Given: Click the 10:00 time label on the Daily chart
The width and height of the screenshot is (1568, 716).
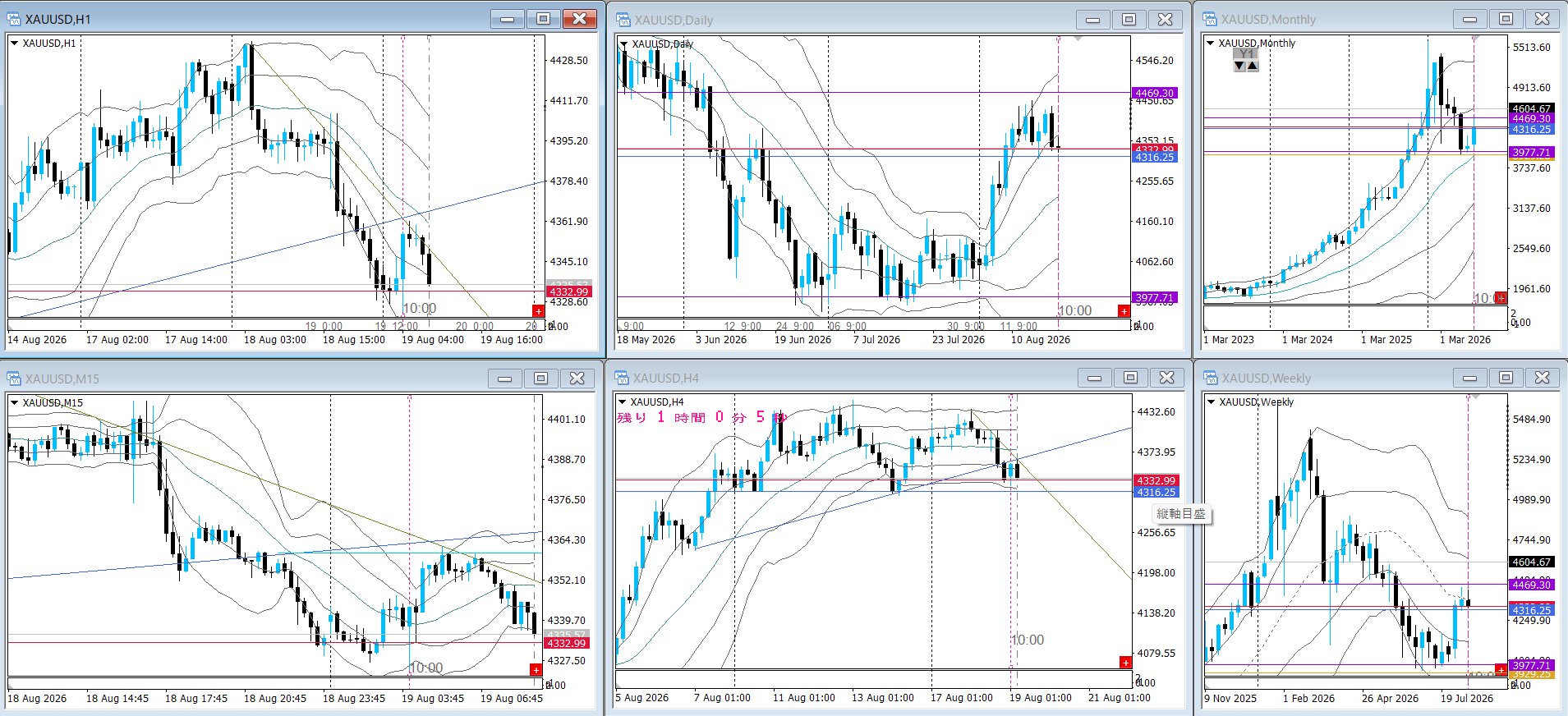Looking at the screenshot, I should (x=1075, y=310).
